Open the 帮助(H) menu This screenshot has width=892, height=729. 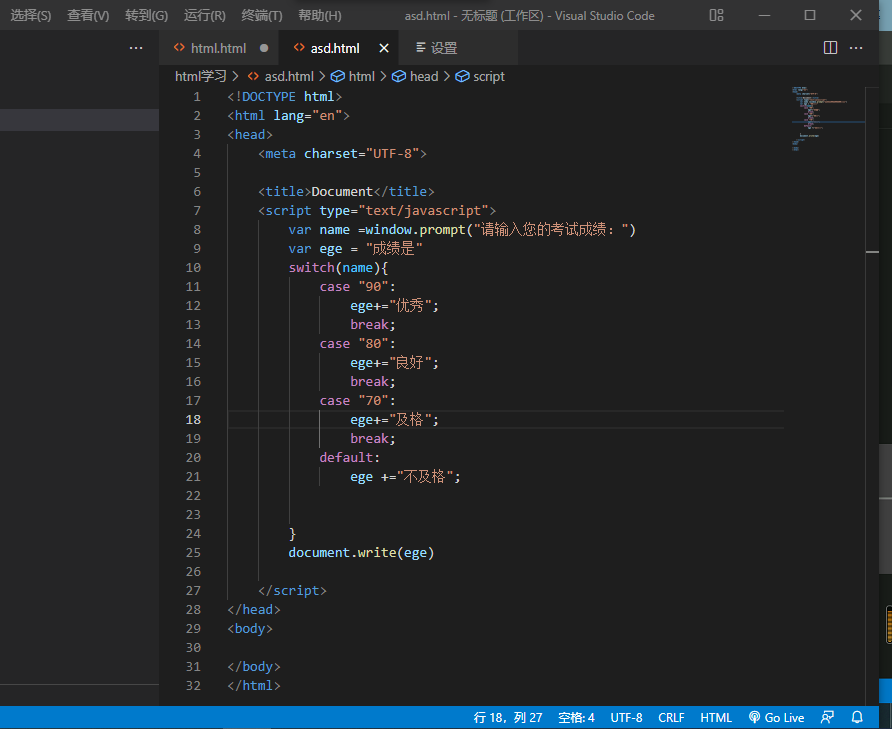[320, 15]
